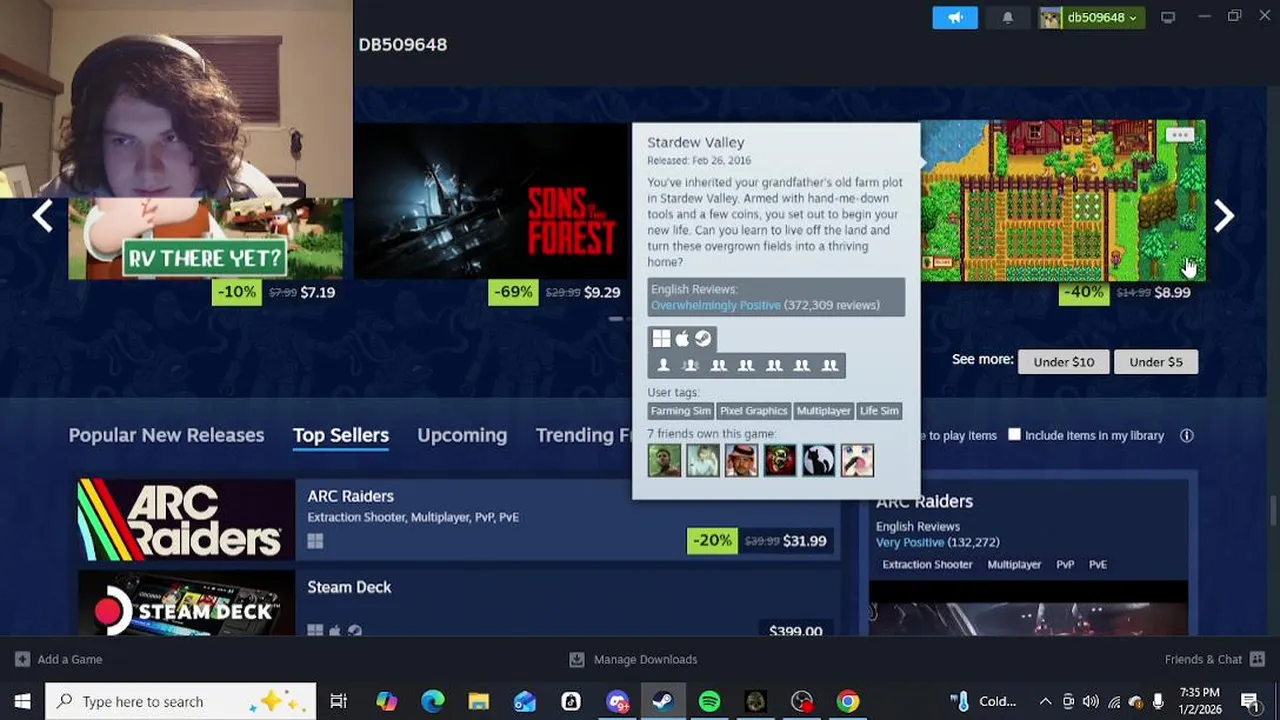
Task: Click Windows platform icon under ARC Raiders row
Action: (315, 541)
